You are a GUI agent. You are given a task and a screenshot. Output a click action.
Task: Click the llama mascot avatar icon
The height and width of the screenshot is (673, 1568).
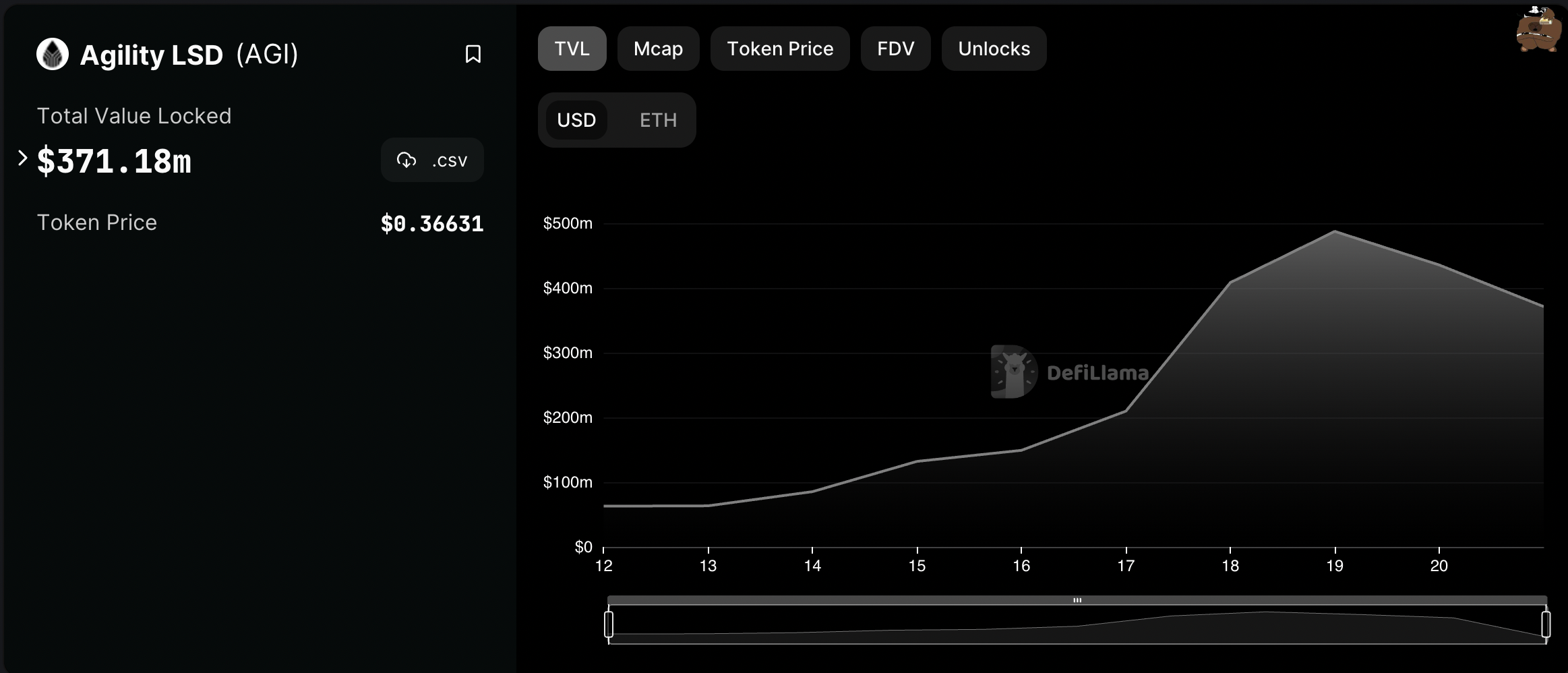(1538, 29)
